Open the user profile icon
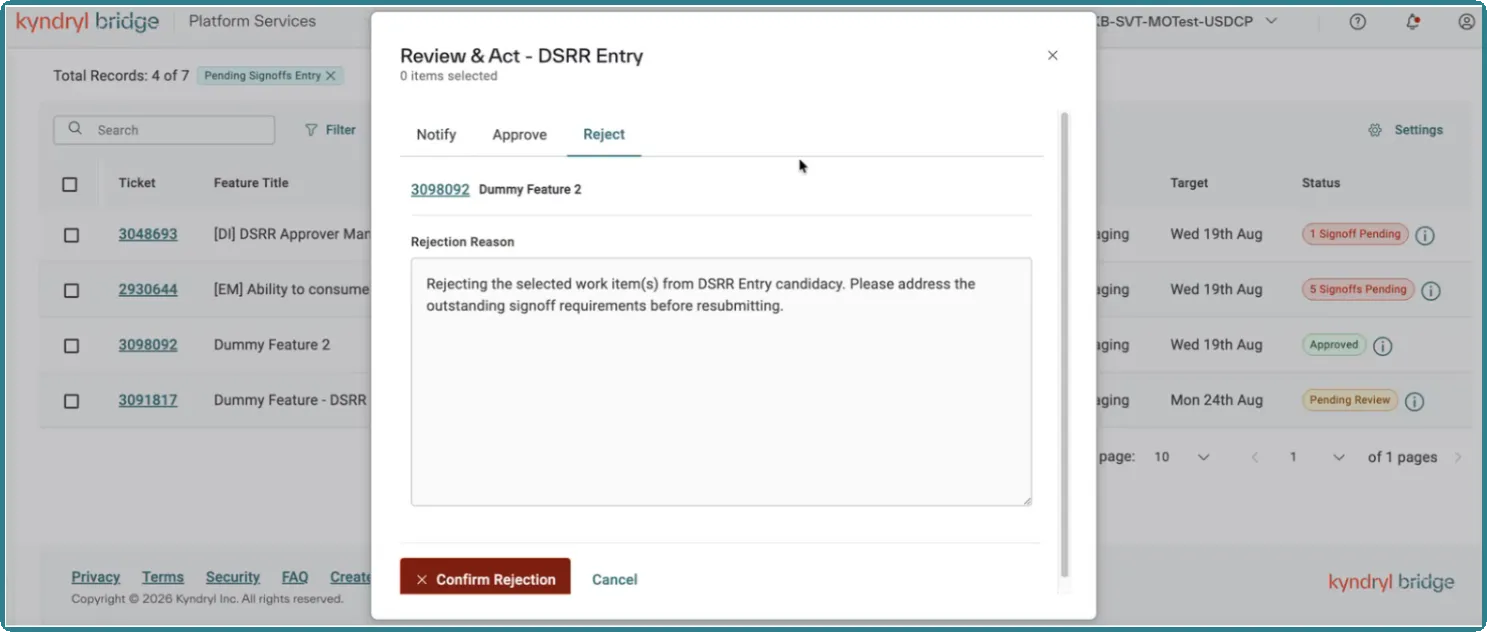Image resolution: width=1487 pixels, height=632 pixels. [x=1467, y=21]
